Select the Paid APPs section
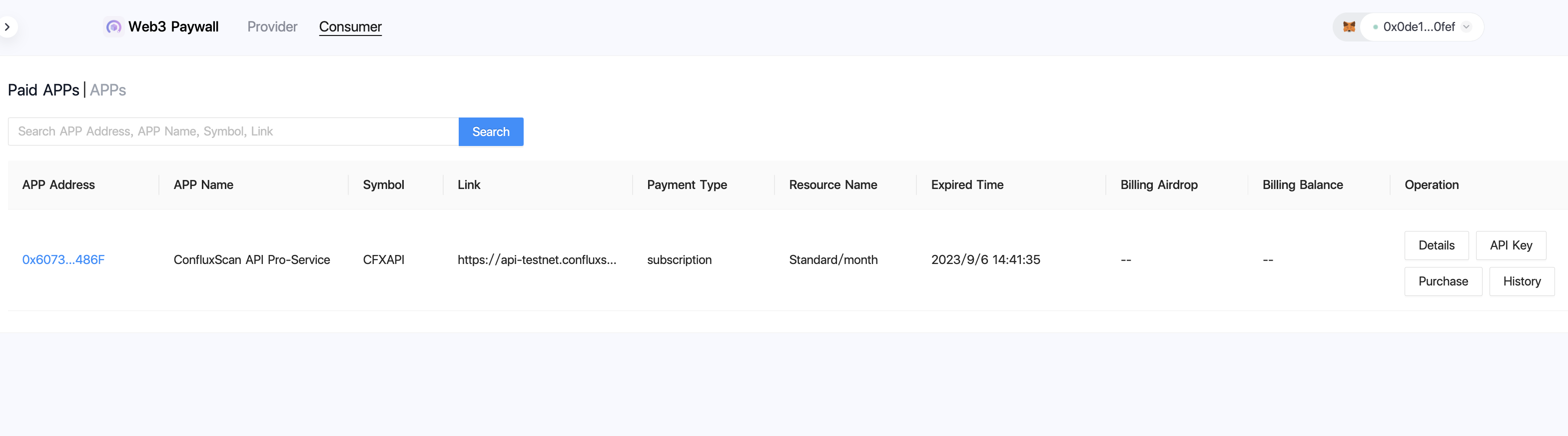1568x436 pixels. 43,90
